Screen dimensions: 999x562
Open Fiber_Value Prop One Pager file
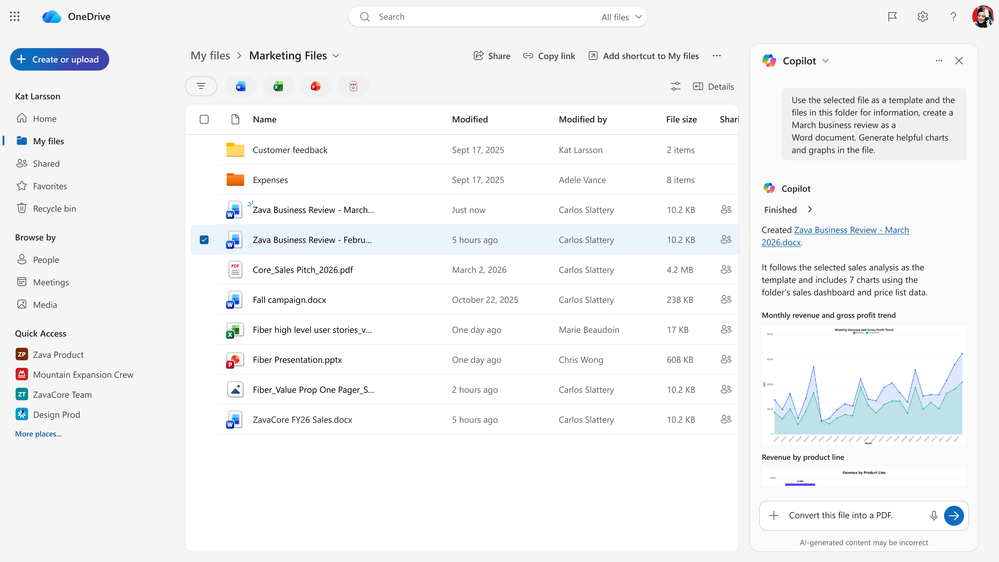(x=313, y=389)
